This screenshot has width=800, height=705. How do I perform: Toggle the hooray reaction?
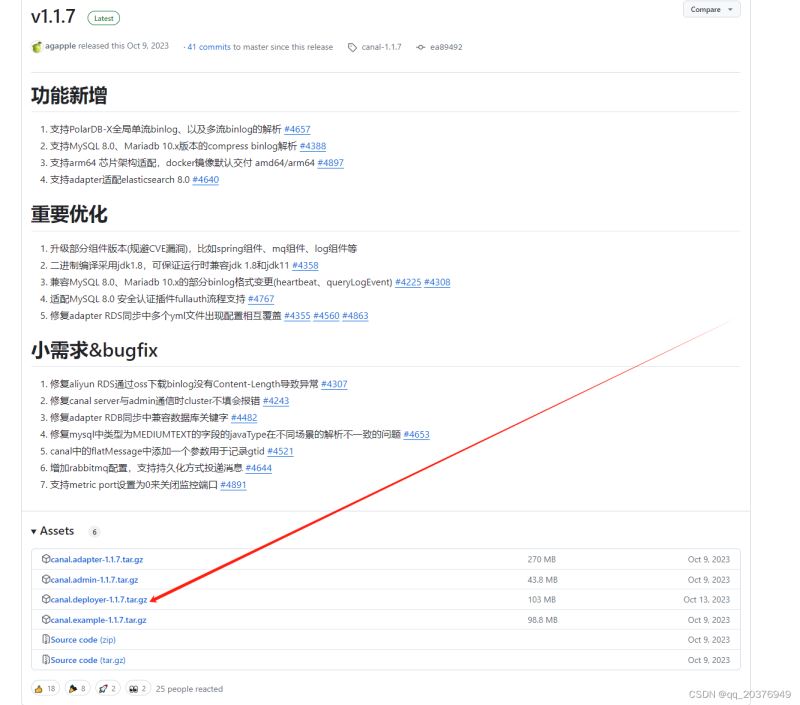coord(77,688)
